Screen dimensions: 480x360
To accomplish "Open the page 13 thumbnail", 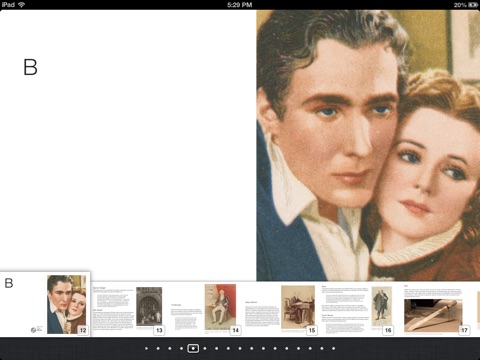I will (x=129, y=309).
